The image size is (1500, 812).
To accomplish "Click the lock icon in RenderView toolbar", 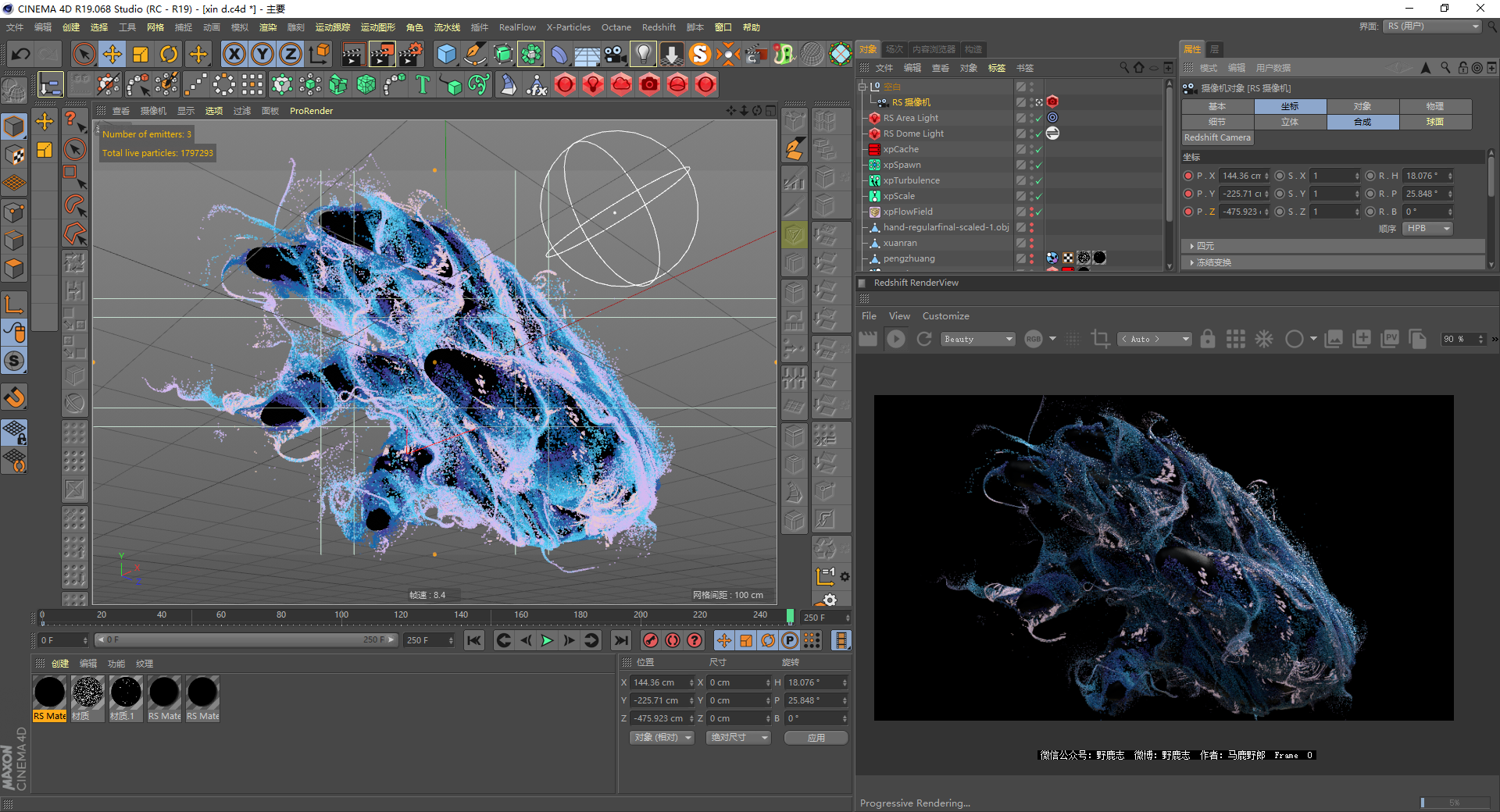I will click(x=1208, y=339).
